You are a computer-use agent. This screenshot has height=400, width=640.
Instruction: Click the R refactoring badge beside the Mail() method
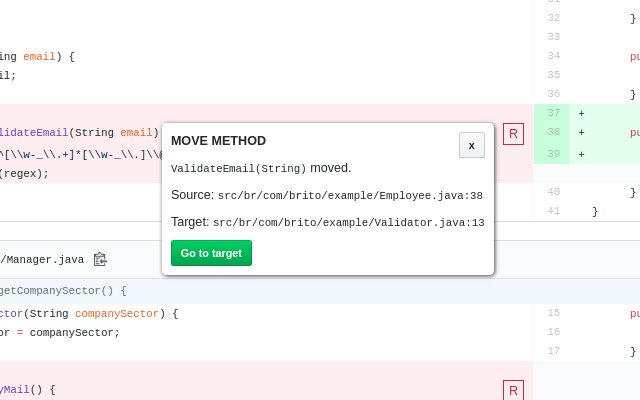click(513, 391)
